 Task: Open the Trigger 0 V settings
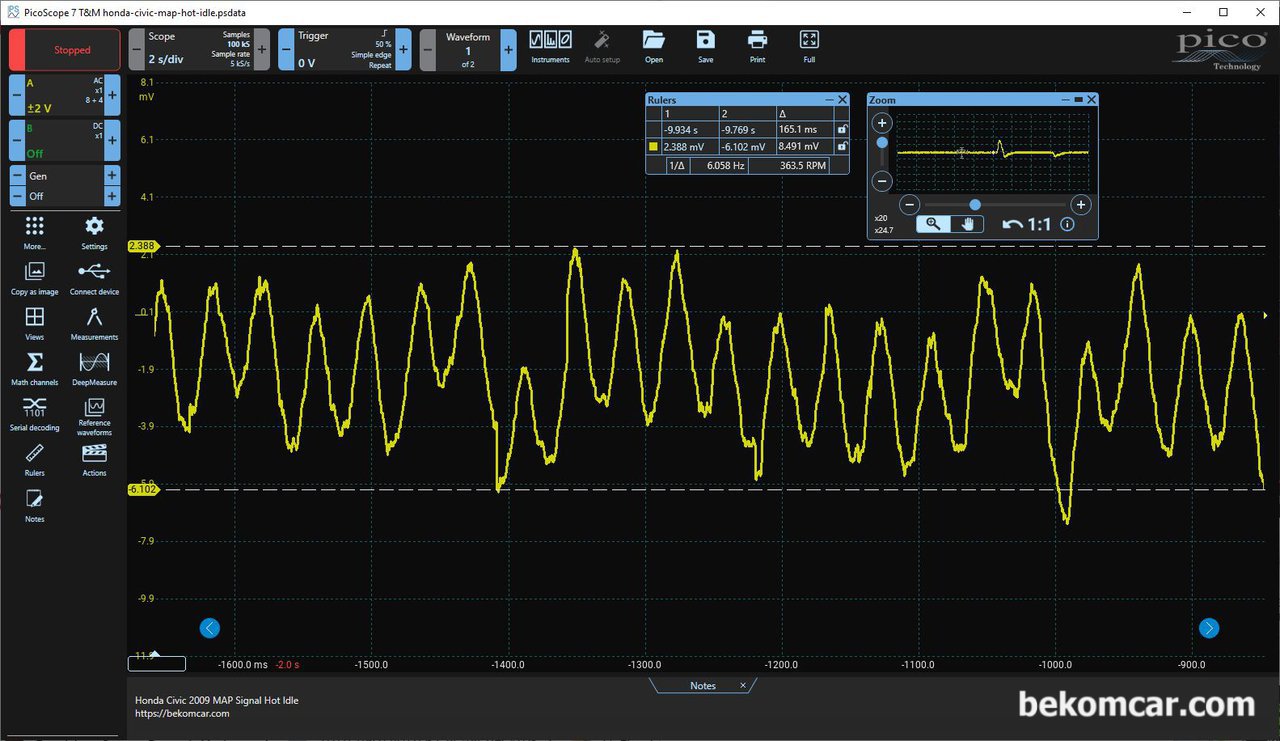click(x=345, y=50)
